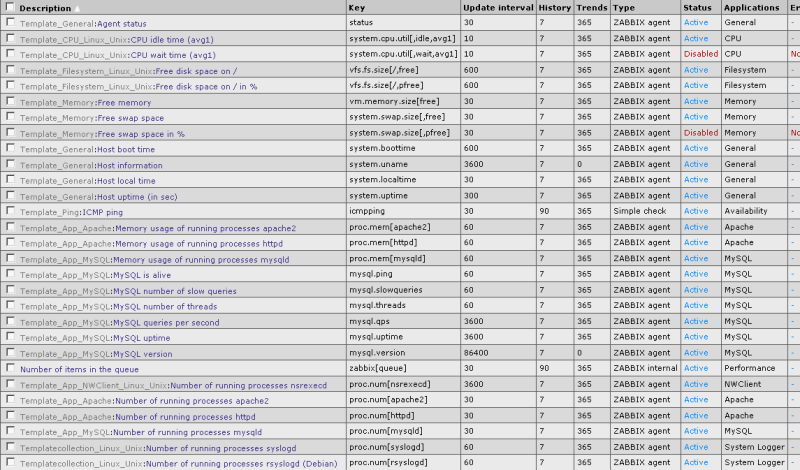Open the Number of items in the queue item
This screenshot has width=800, height=470.
pyautogui.click(x=79, y=369)
